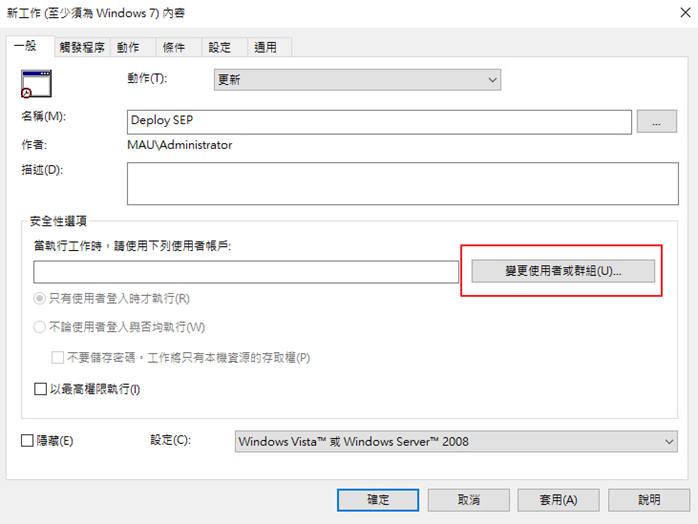Select 只有使用者登入時才執行 radio option

(x=40, y=299)
